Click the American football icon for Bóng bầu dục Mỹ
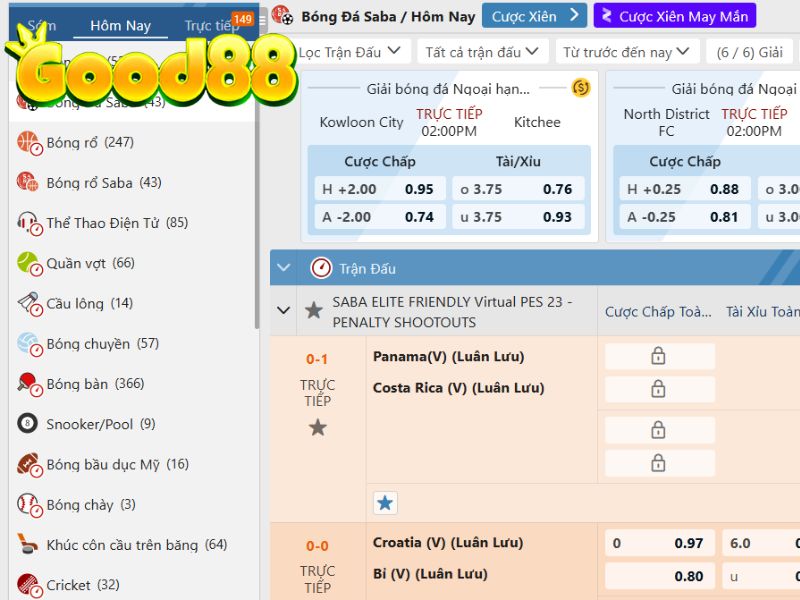The height and width of the screenshot is (600, 800). [28, 464]
